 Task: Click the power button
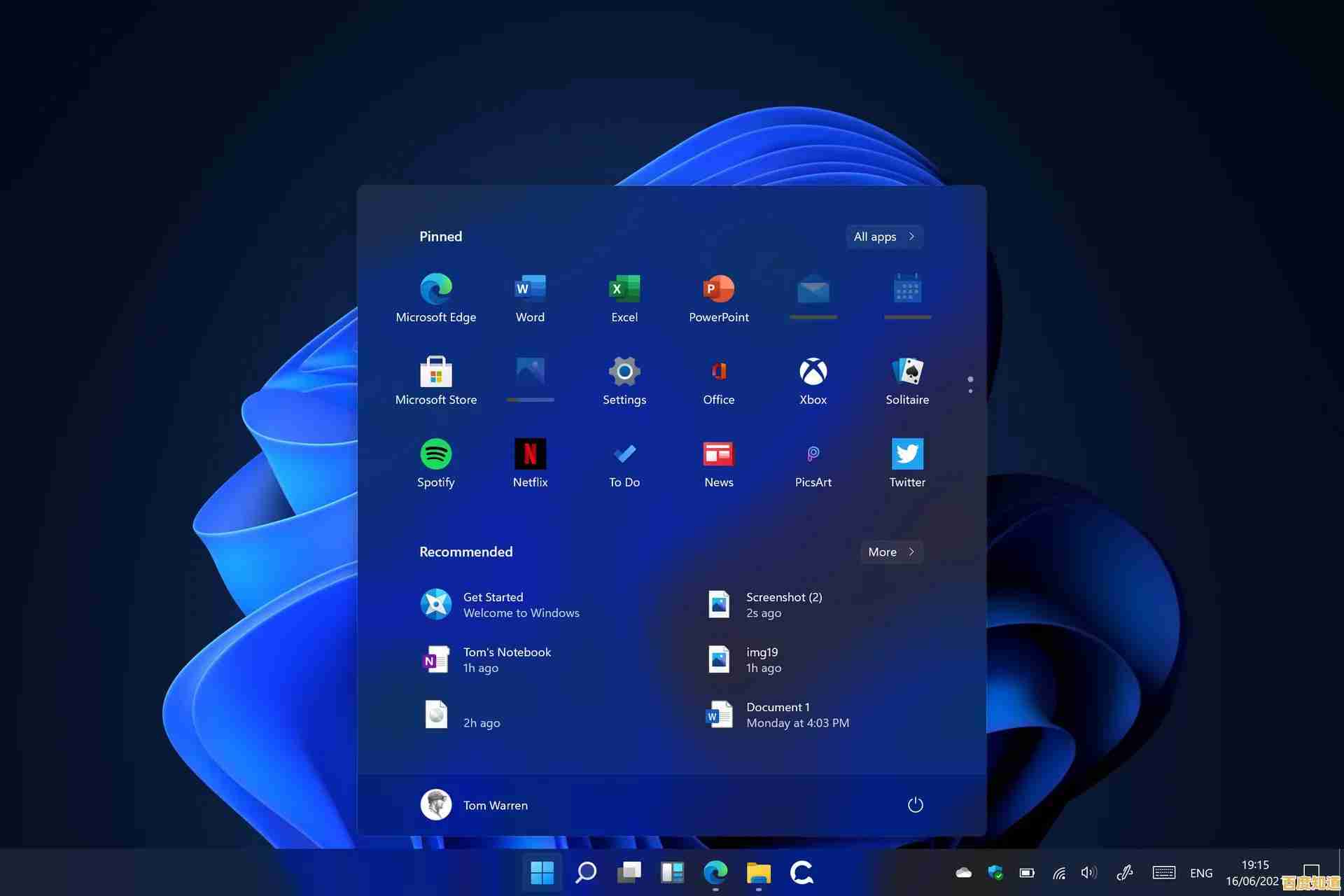pos(915,804)
